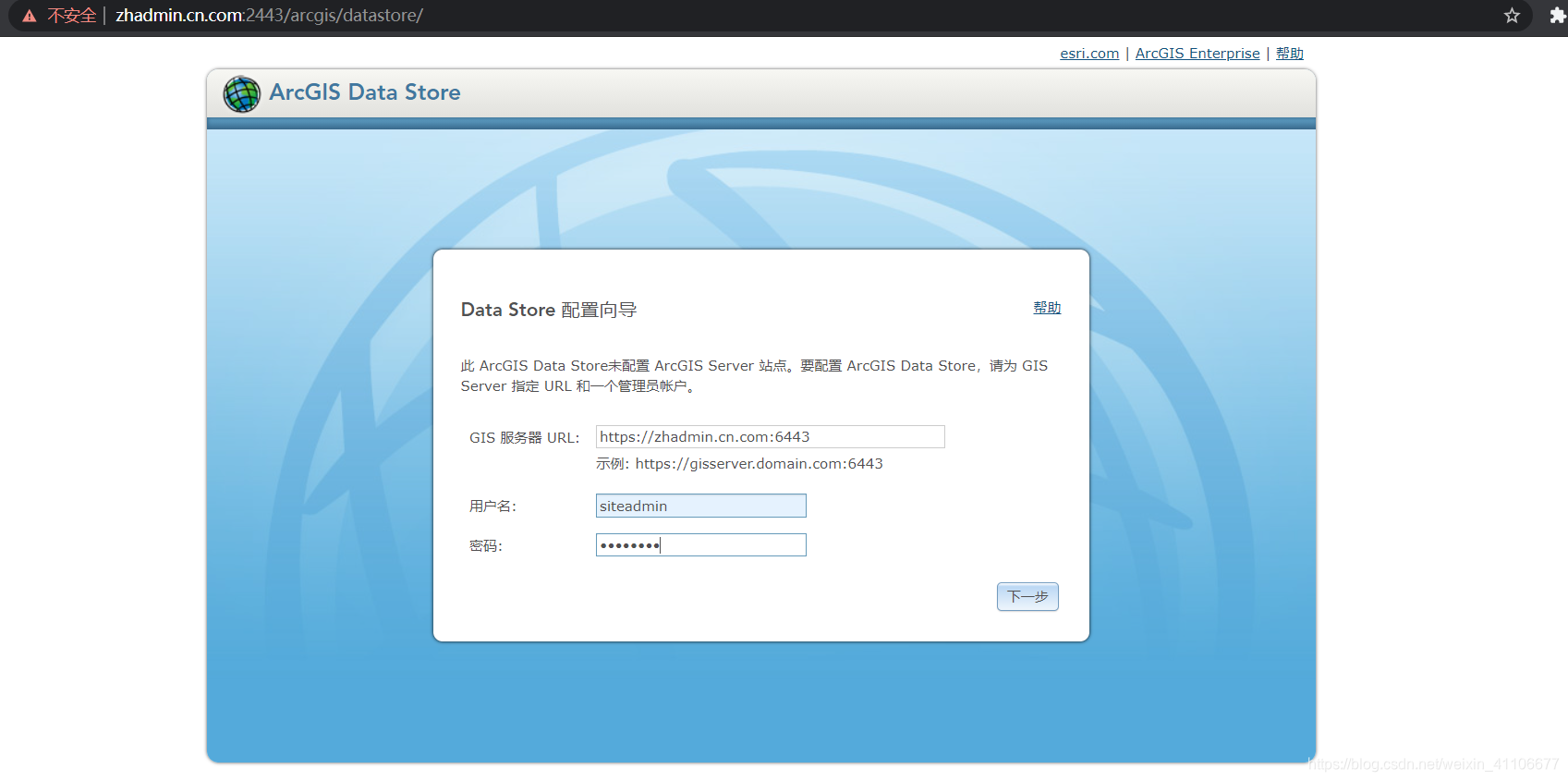Open the esri.com link
The width and height of the screenshot is (1568, 781).
(x=1089, y=54)
